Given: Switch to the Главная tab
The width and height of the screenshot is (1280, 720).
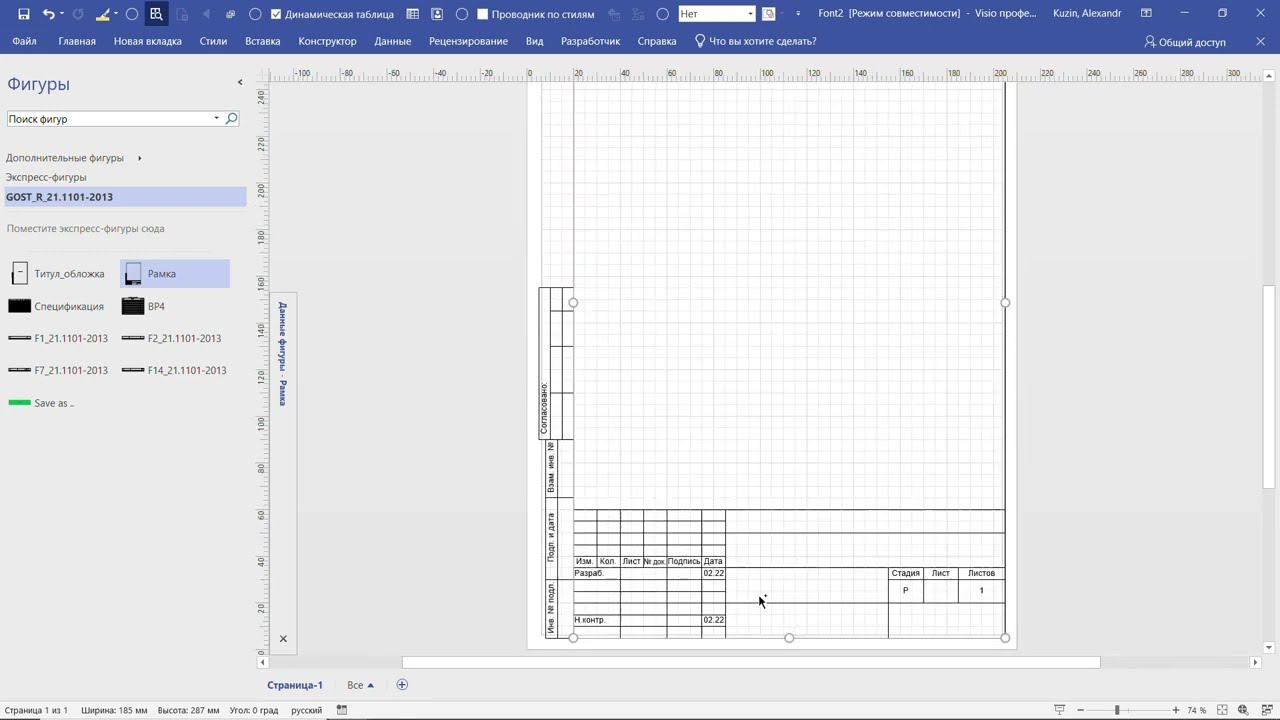Looking at the screenshot, I should click(x=77, y=41).
